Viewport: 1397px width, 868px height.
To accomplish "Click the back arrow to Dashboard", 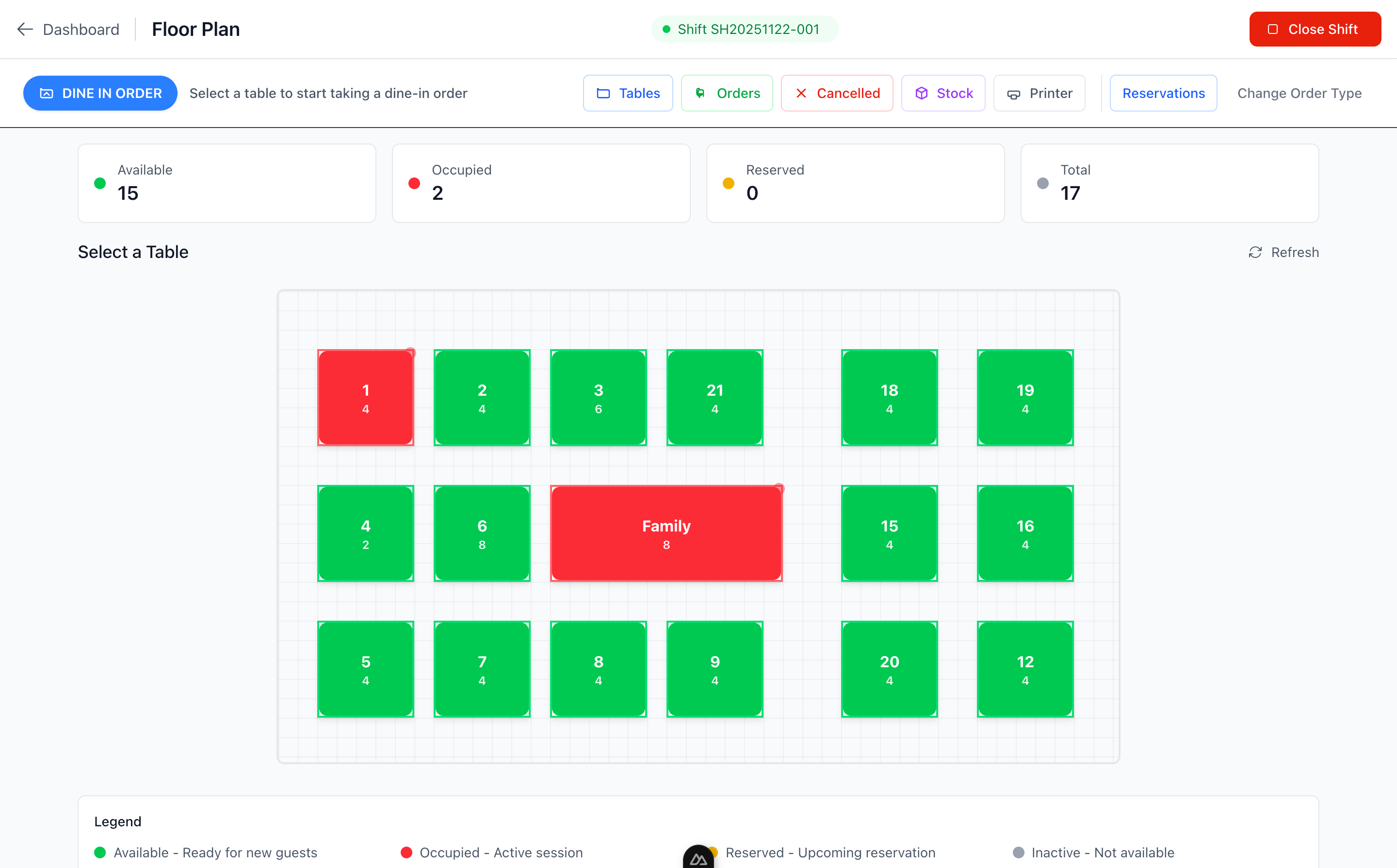I will coord(25,29).
